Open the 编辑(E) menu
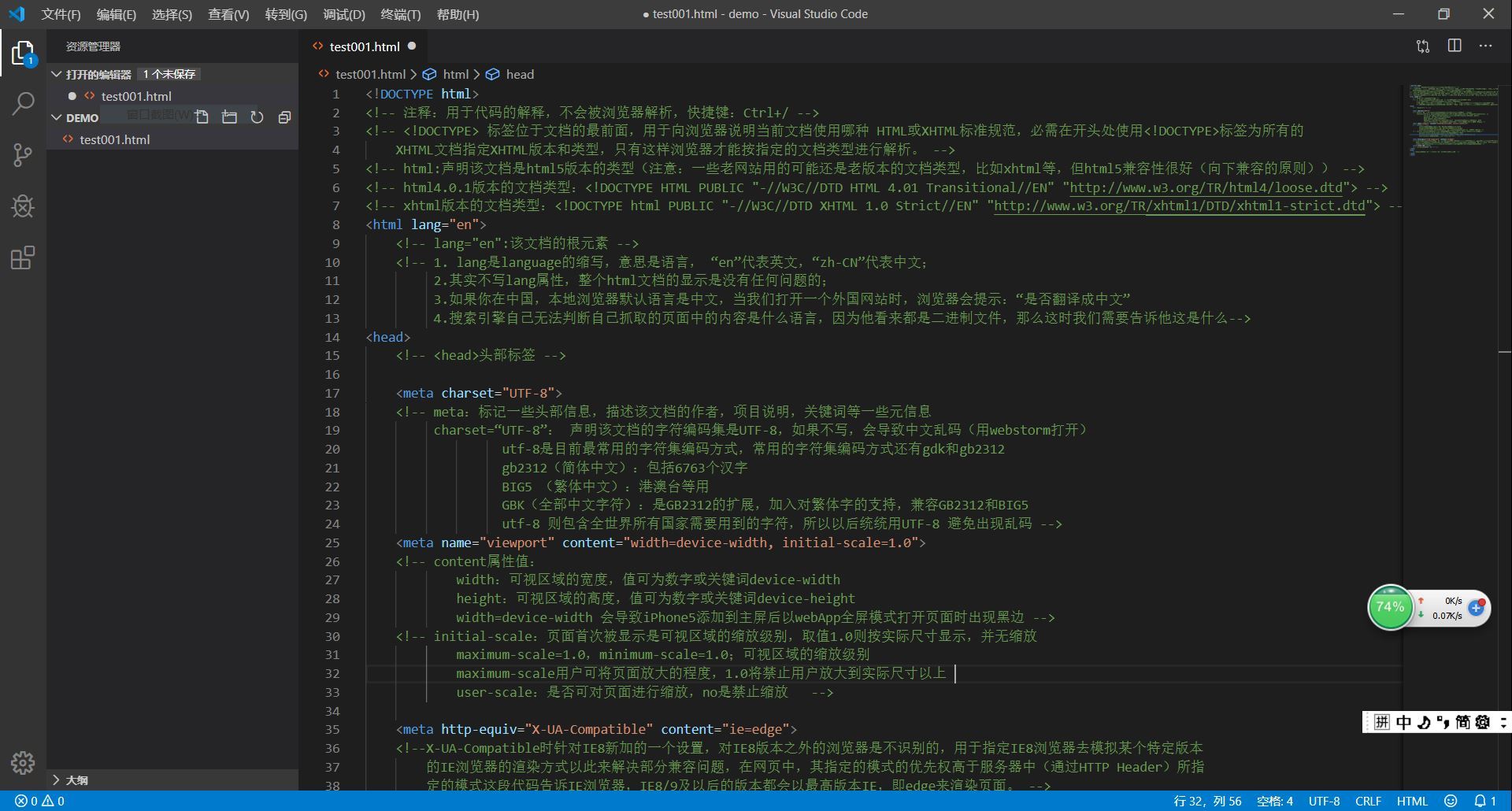1512x811 pixels. point(116,14)
